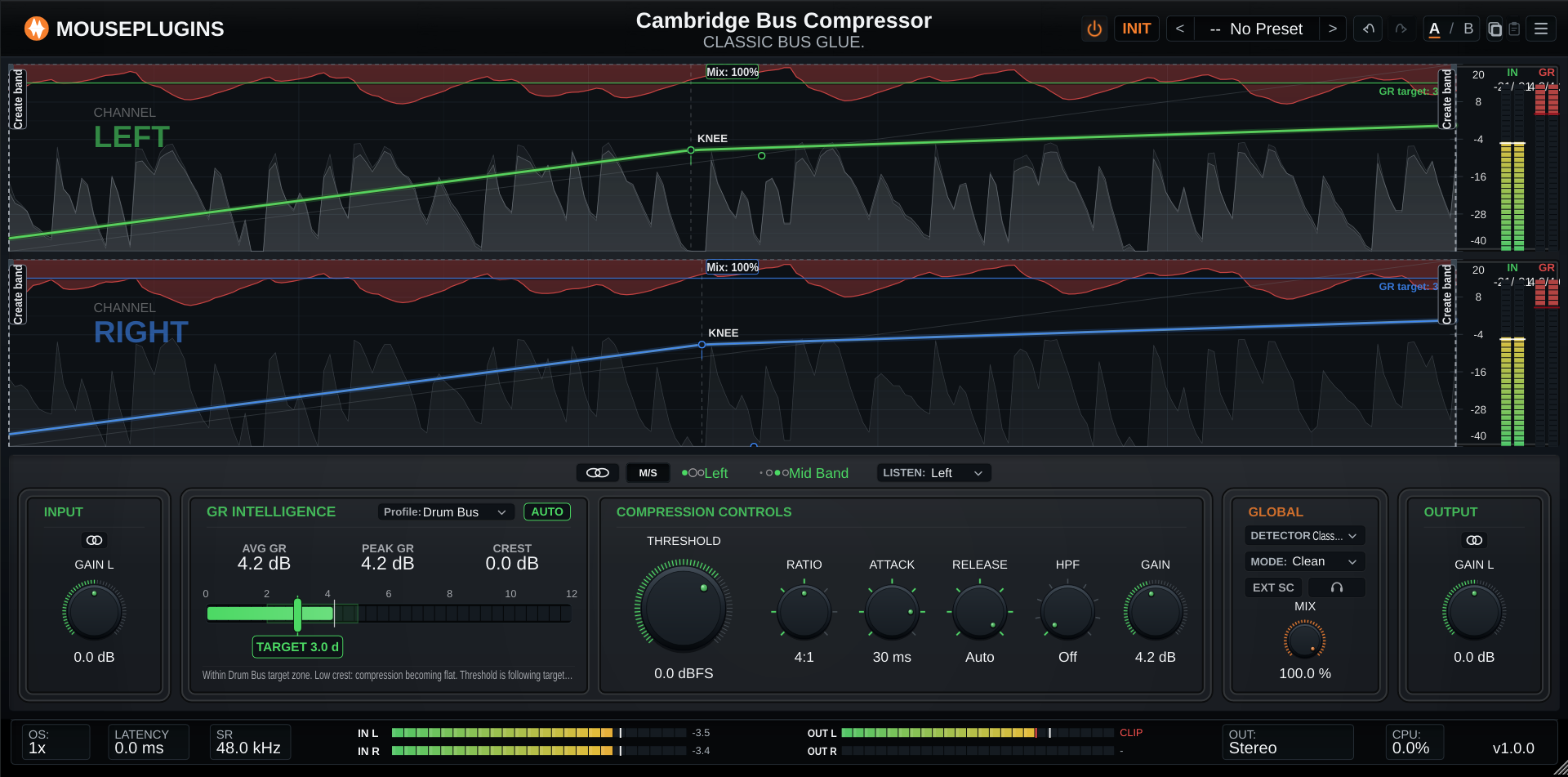The image size is (1568, 777).
Task: Toggle the M/S mode button
Action: click(x=648, y=473)
